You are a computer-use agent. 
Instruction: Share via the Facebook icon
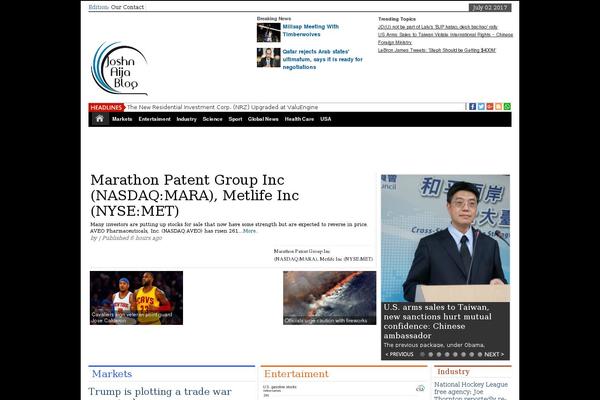[472, 106]
